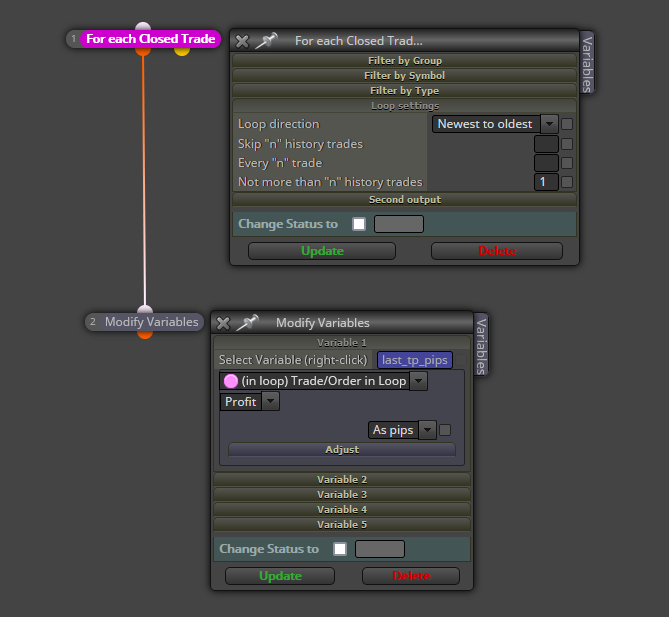Expand the Second output section
Image resolution: width=669 pixels, height=617 pixels.
point(404,199)
